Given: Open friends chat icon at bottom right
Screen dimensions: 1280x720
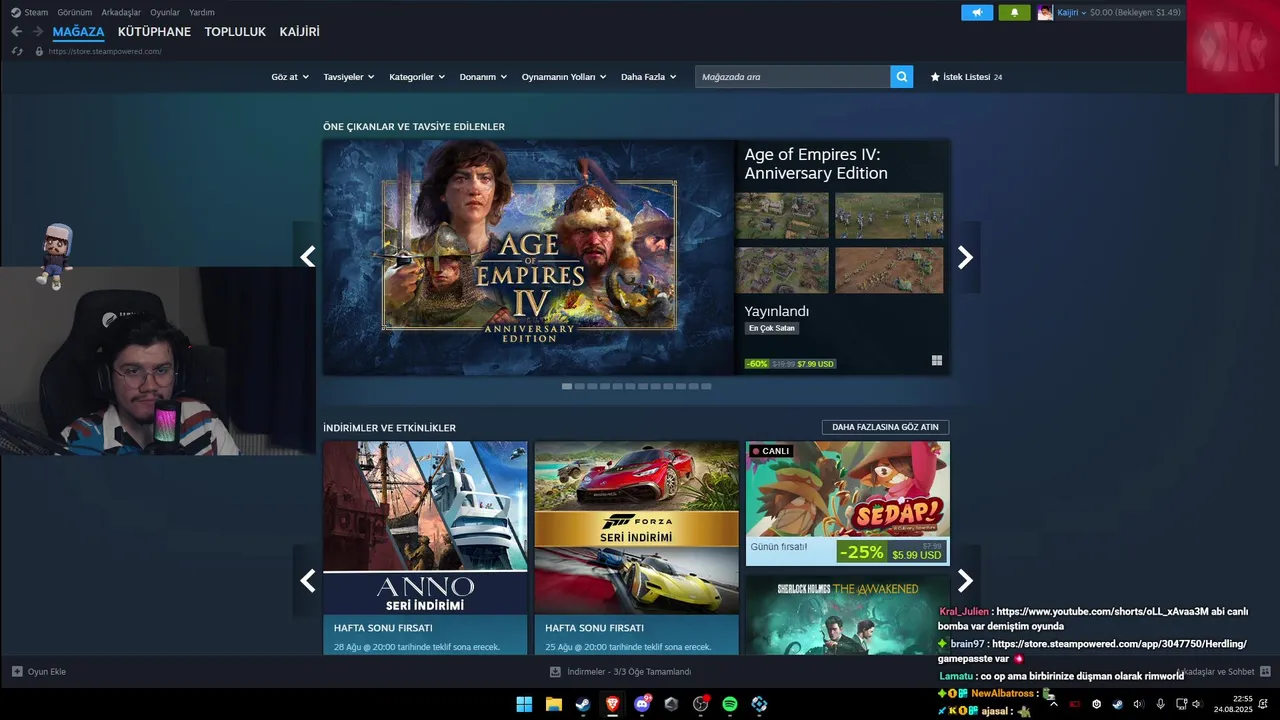Looking at the screenshot, I should click(x=1265, y=672).
